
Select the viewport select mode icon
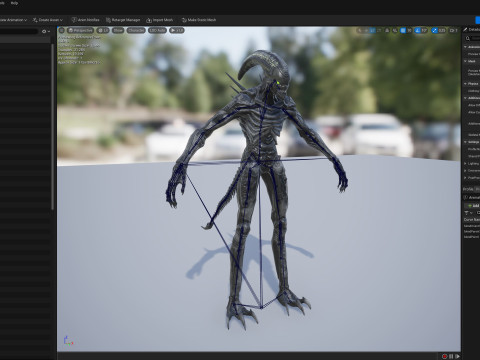click(x=359, y=30)
